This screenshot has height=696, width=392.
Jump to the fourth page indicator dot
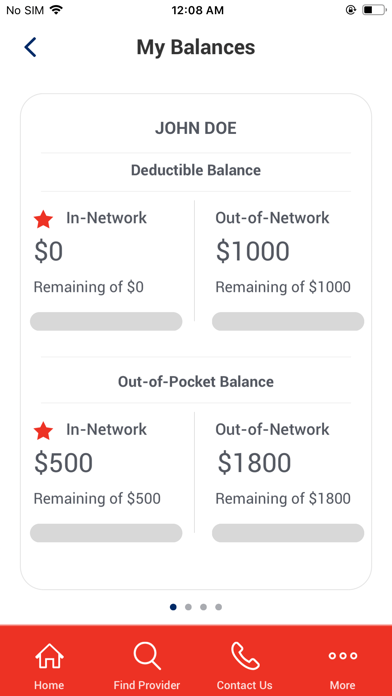click(218, 607)
